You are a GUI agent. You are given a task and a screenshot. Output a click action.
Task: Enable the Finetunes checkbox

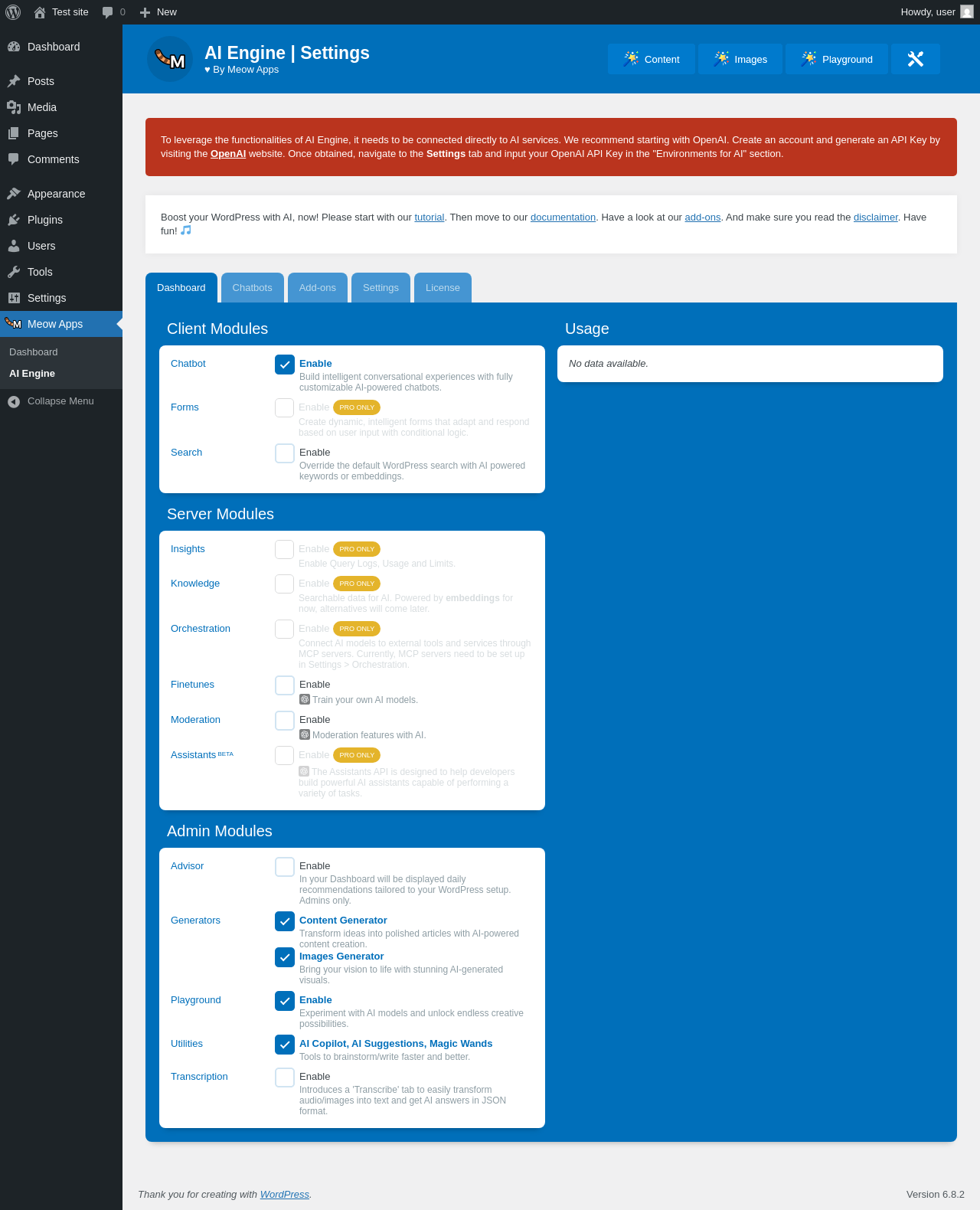[x=285, y=685]
